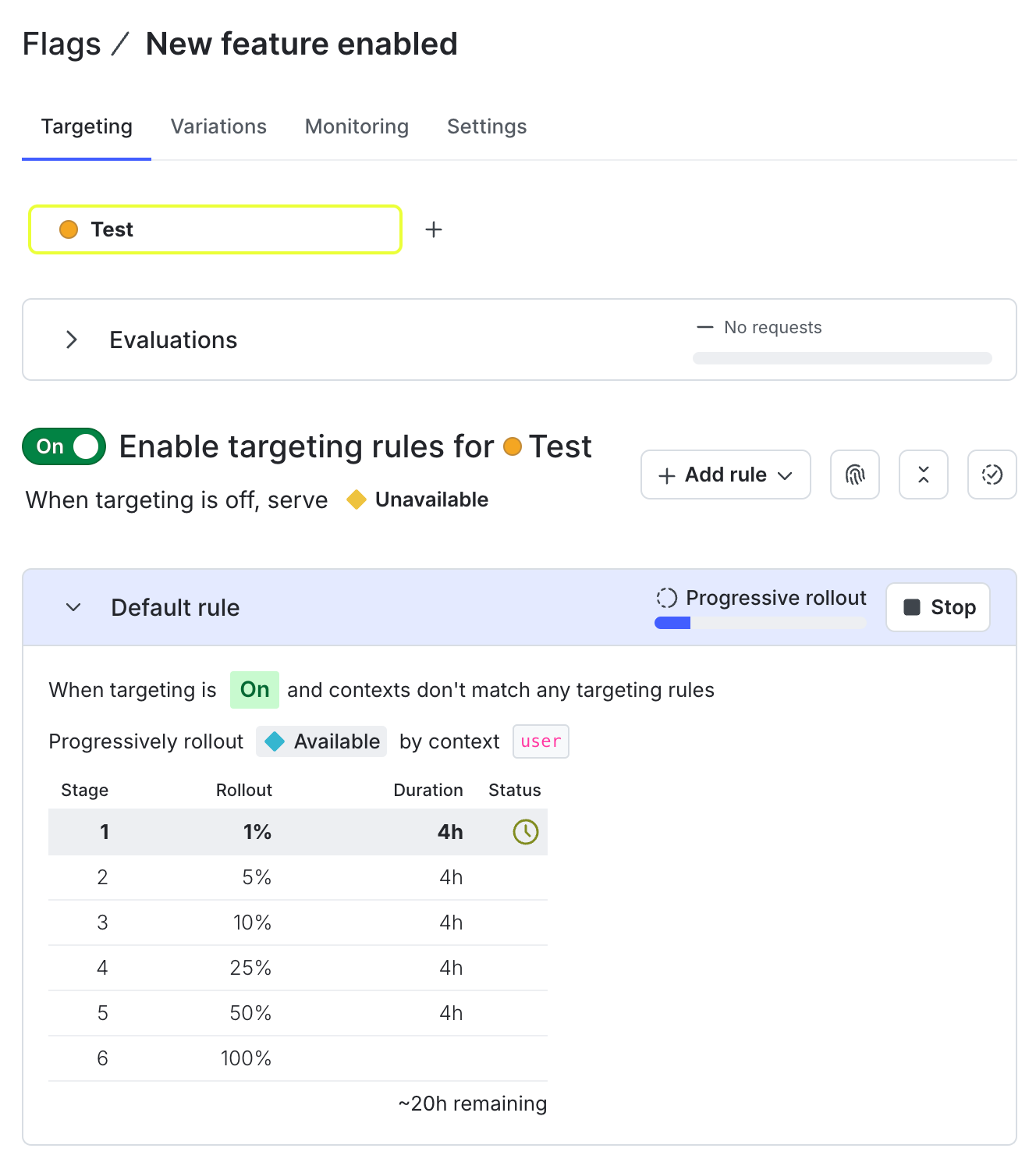Switch to the Variations tab
The height and width of the screenshot is (1166, 1036).
pyautogui.click(x=218, y=126)
